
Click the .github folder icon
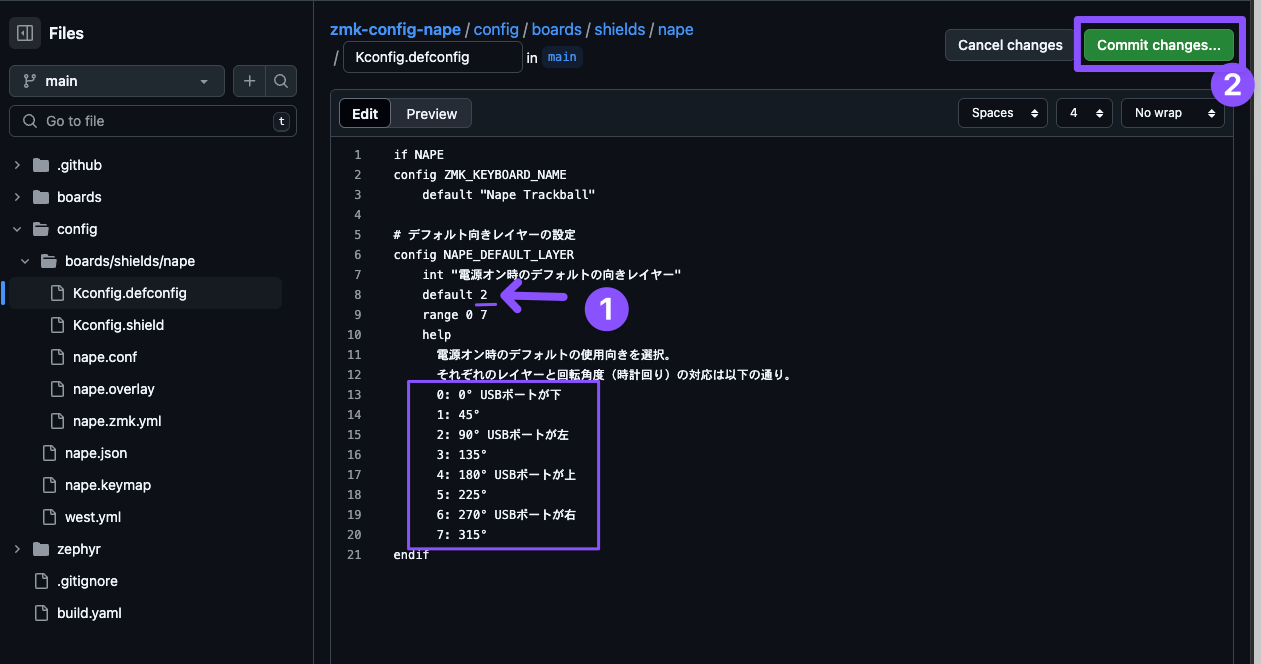41,165
